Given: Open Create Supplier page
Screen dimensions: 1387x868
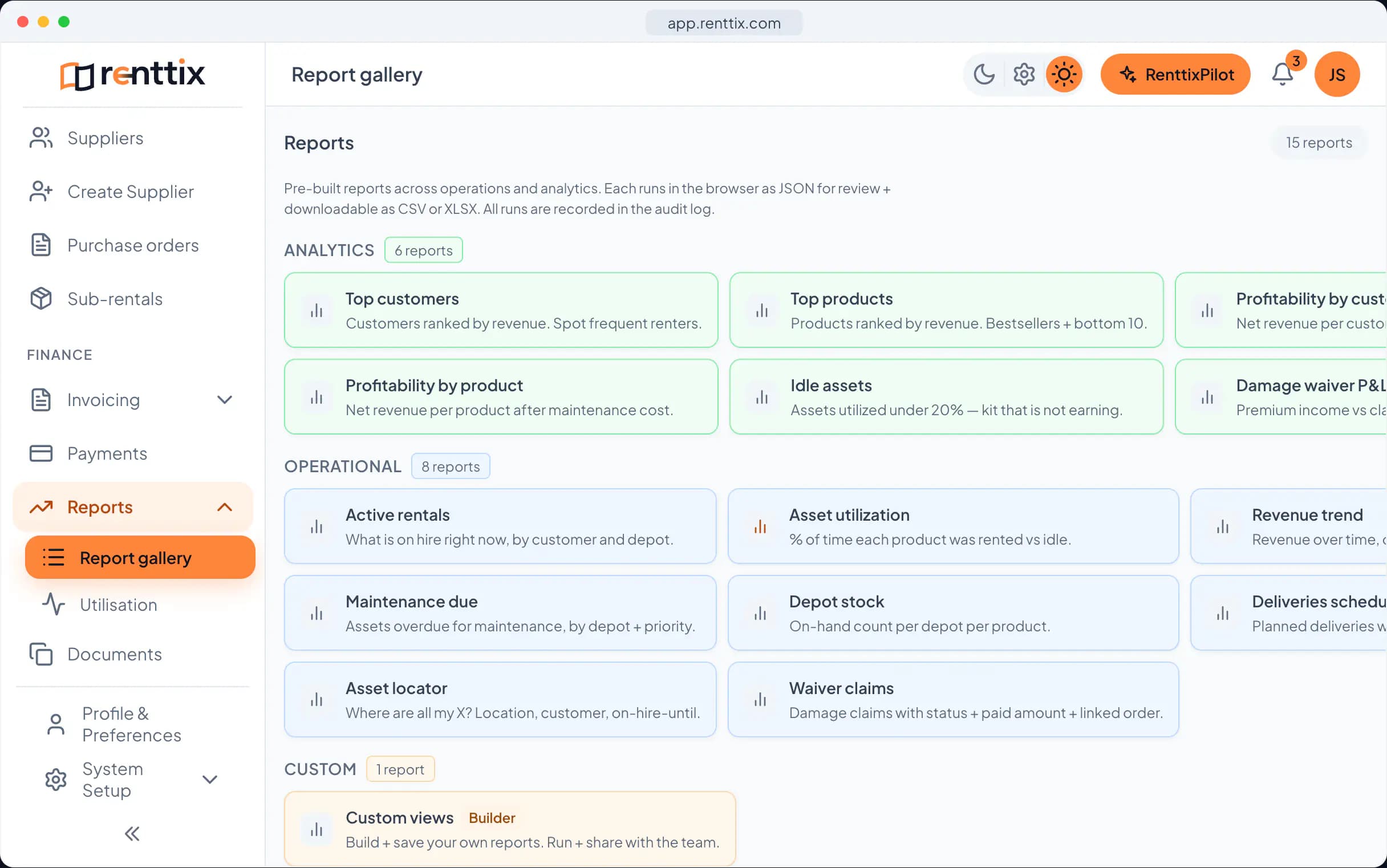Looking at the screenshot, I should (x=133, y=191).
